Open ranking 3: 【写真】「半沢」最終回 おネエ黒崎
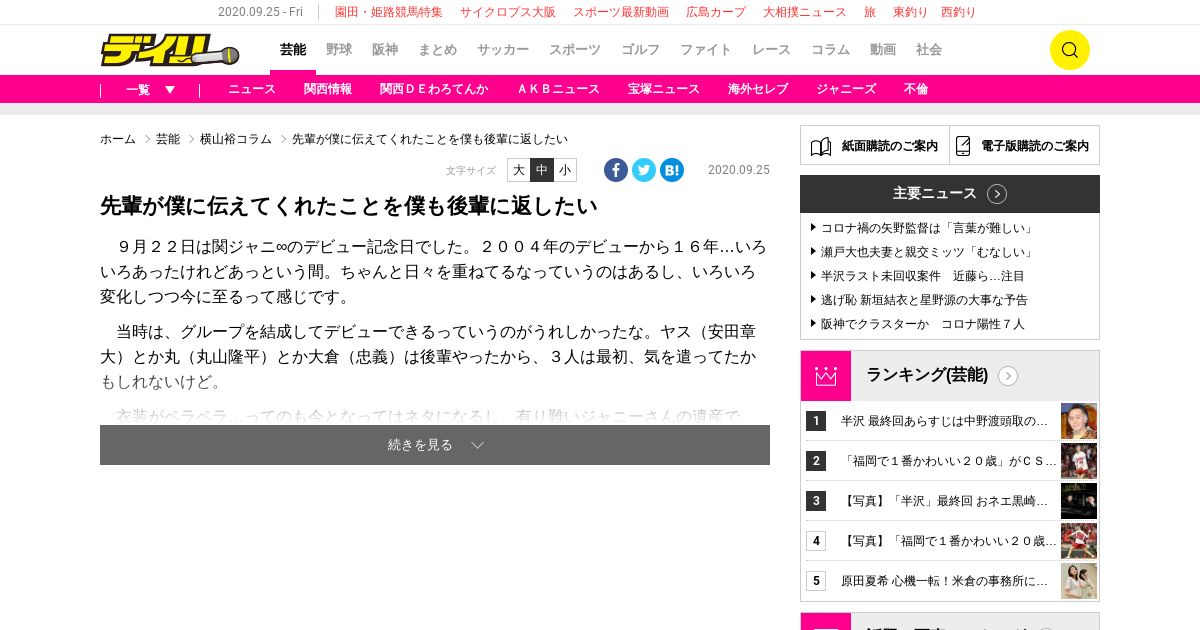1200x630 pixels. pos(944,501)
